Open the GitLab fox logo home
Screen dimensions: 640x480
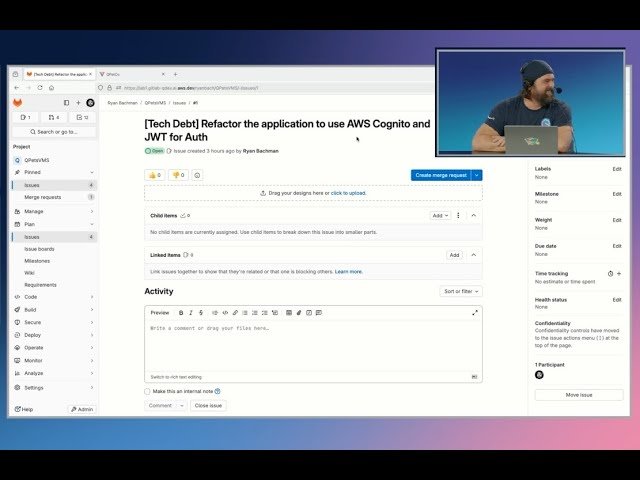(18, 103)
